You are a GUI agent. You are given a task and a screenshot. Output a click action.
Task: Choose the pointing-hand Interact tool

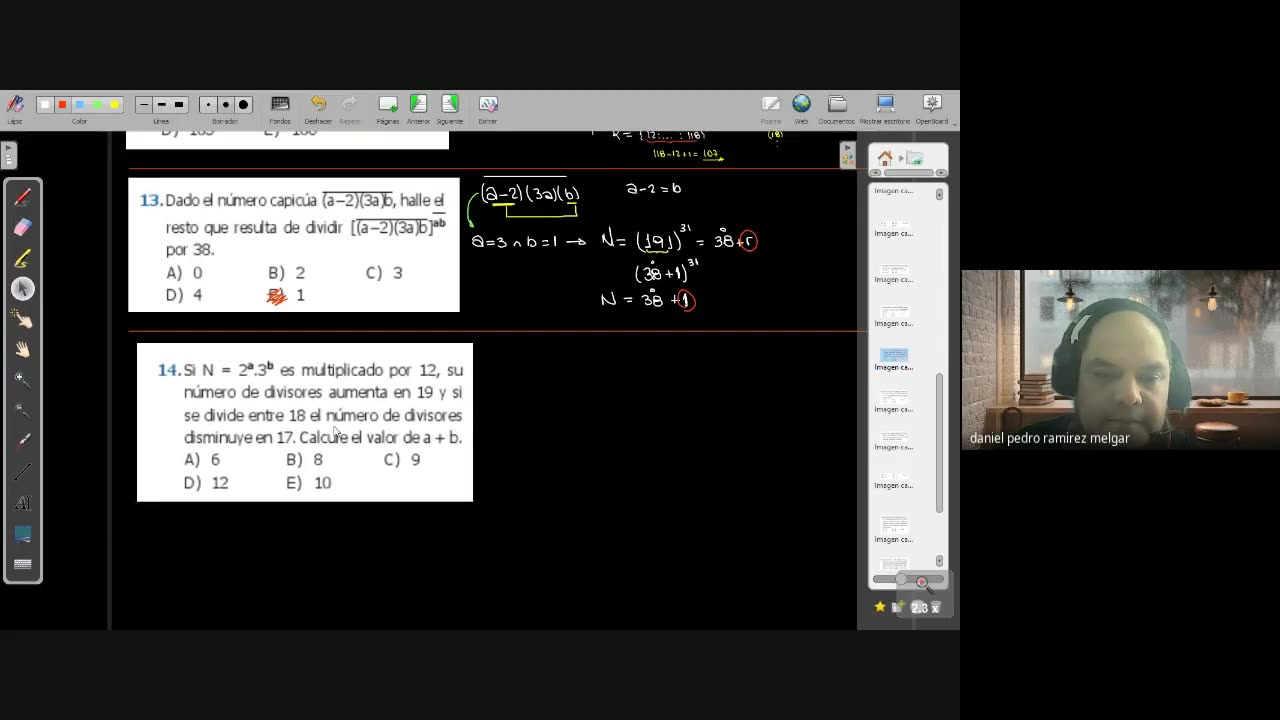[x=23, y=319]
